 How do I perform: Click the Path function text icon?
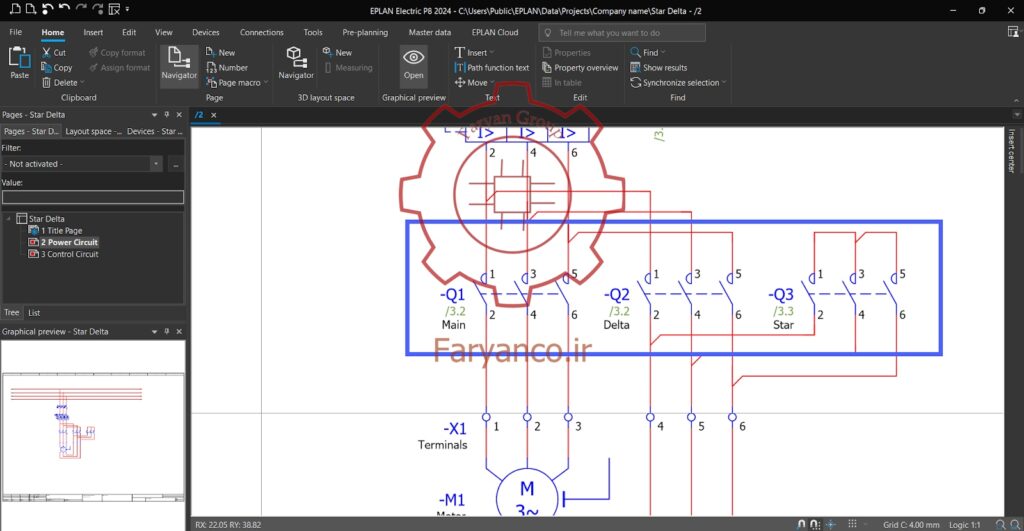[x=460, y=67]
